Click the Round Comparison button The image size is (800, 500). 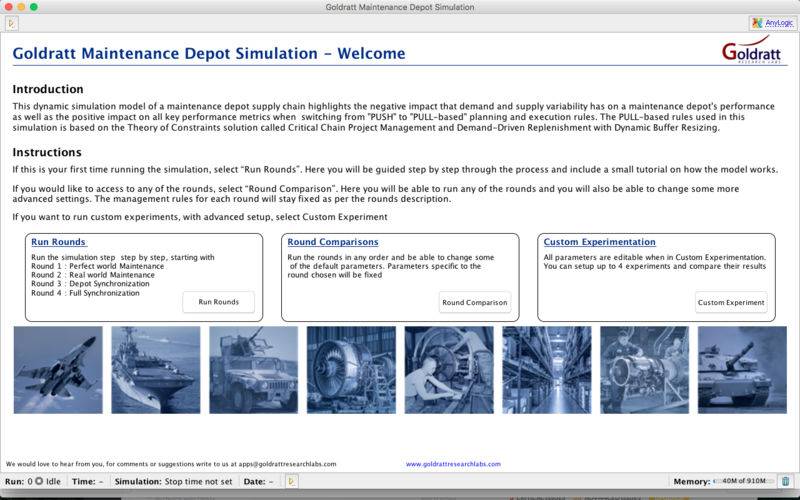tap(474, 303)
